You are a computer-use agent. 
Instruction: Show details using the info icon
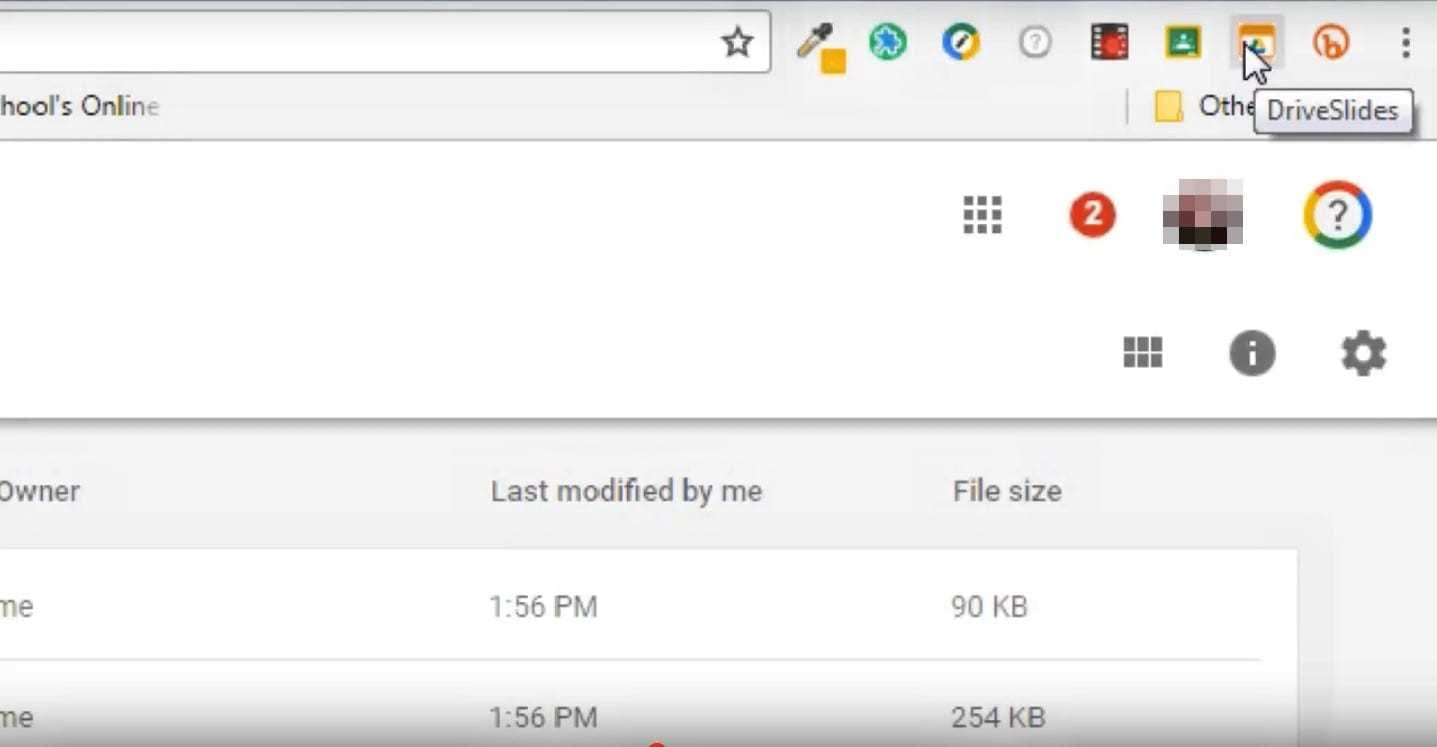[x=1252, y=352]
